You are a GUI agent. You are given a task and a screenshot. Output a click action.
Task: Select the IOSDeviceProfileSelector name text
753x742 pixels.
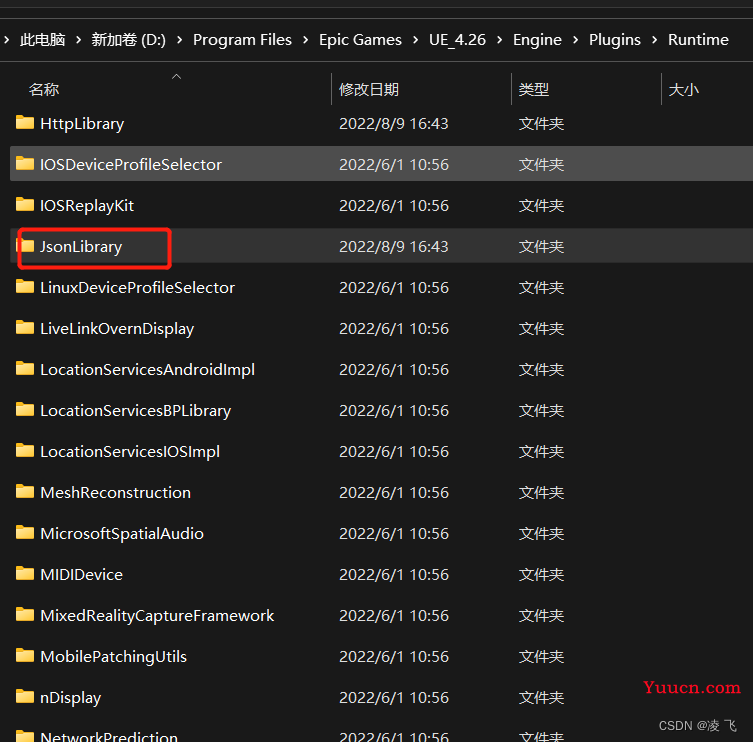point(131,165)
